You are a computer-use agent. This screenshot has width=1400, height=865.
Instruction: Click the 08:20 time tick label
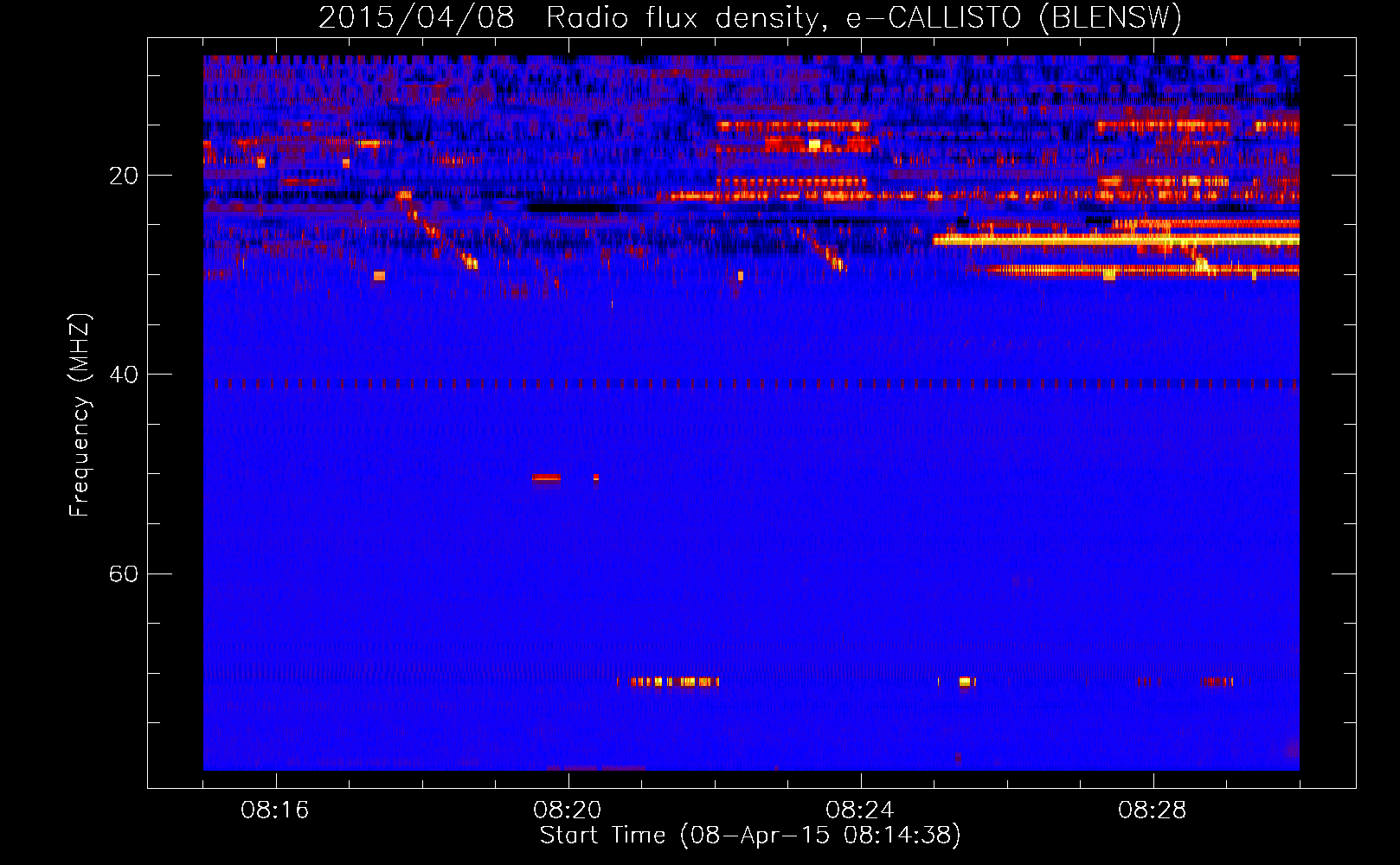(568, 811)
